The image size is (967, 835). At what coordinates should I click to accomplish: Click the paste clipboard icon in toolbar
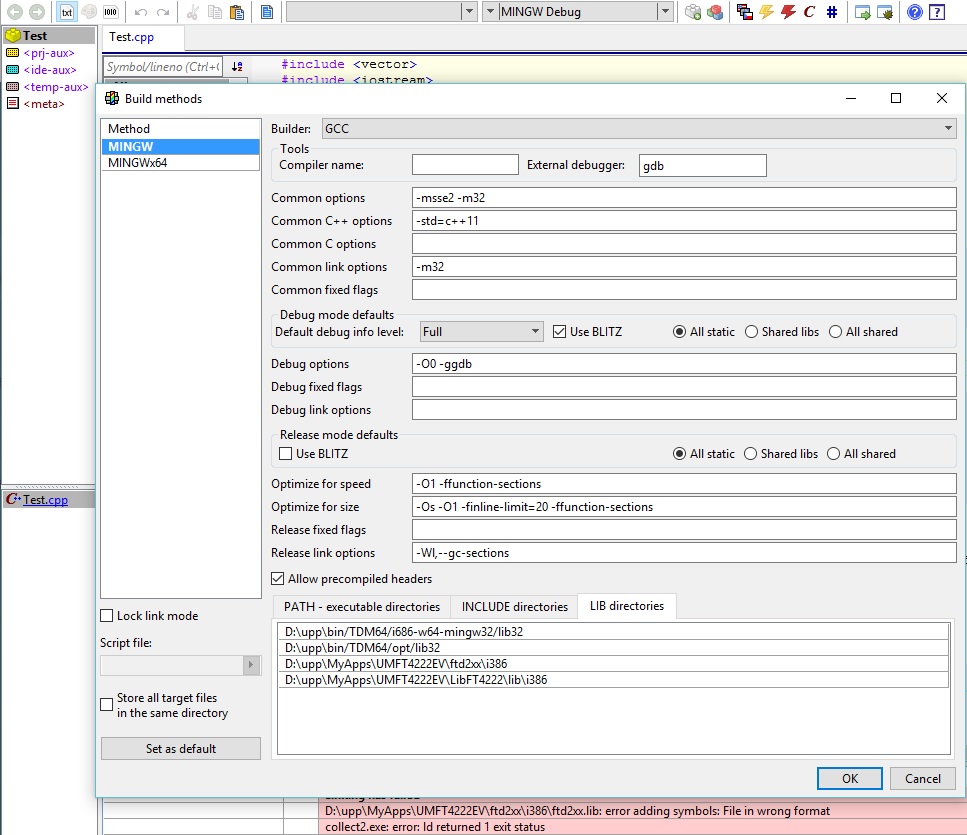236,12
